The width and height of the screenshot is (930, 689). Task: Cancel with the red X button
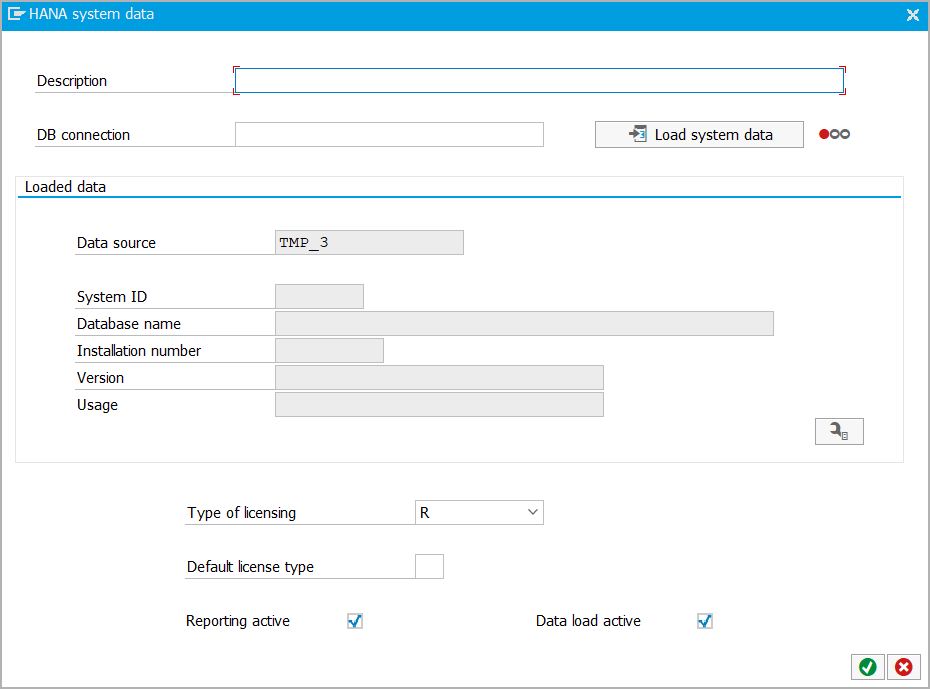point(904,667)
